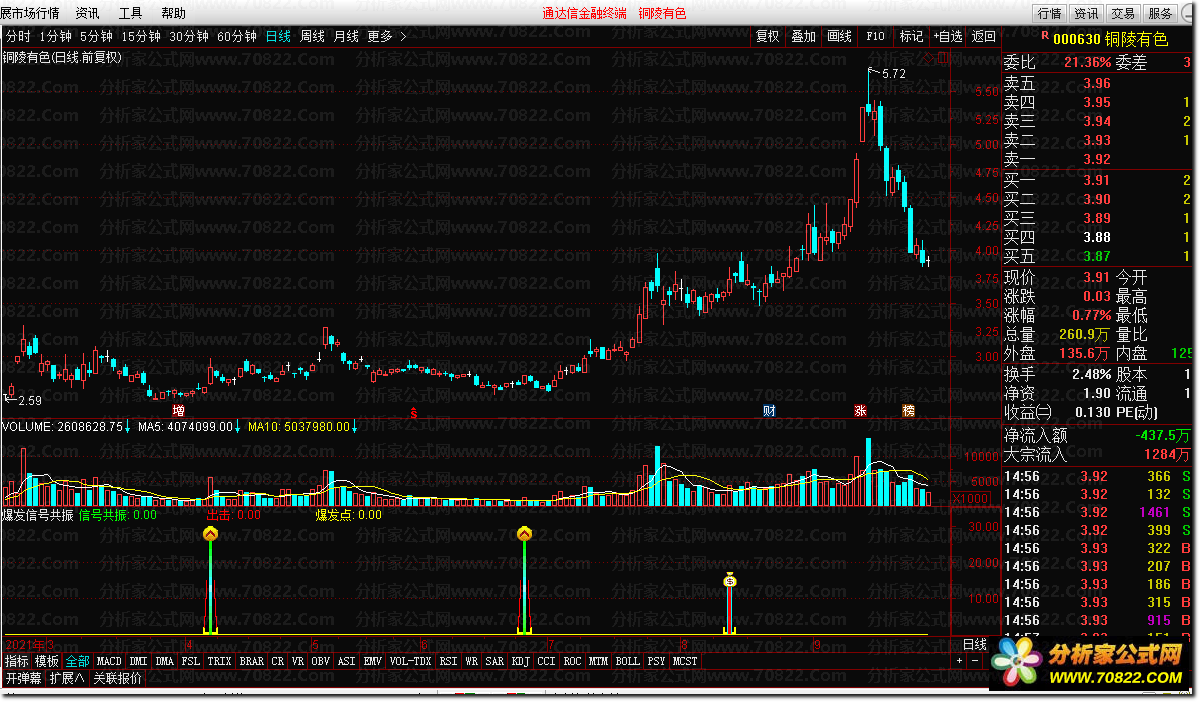
Task: Select the VOL-TDX indicator
Action: tap(410, 661)
